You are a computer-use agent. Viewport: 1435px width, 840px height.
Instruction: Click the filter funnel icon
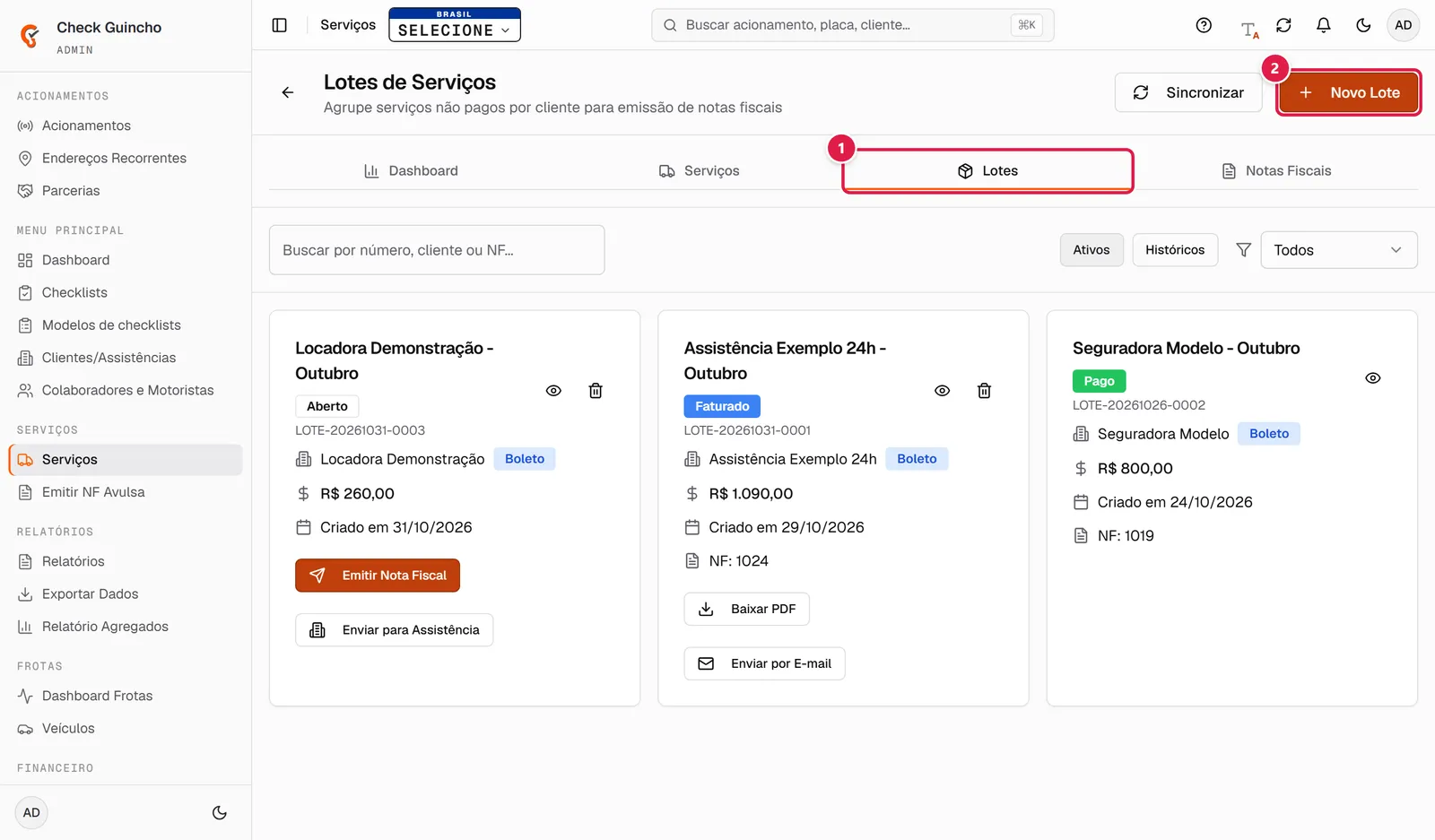click(1243, 250)
